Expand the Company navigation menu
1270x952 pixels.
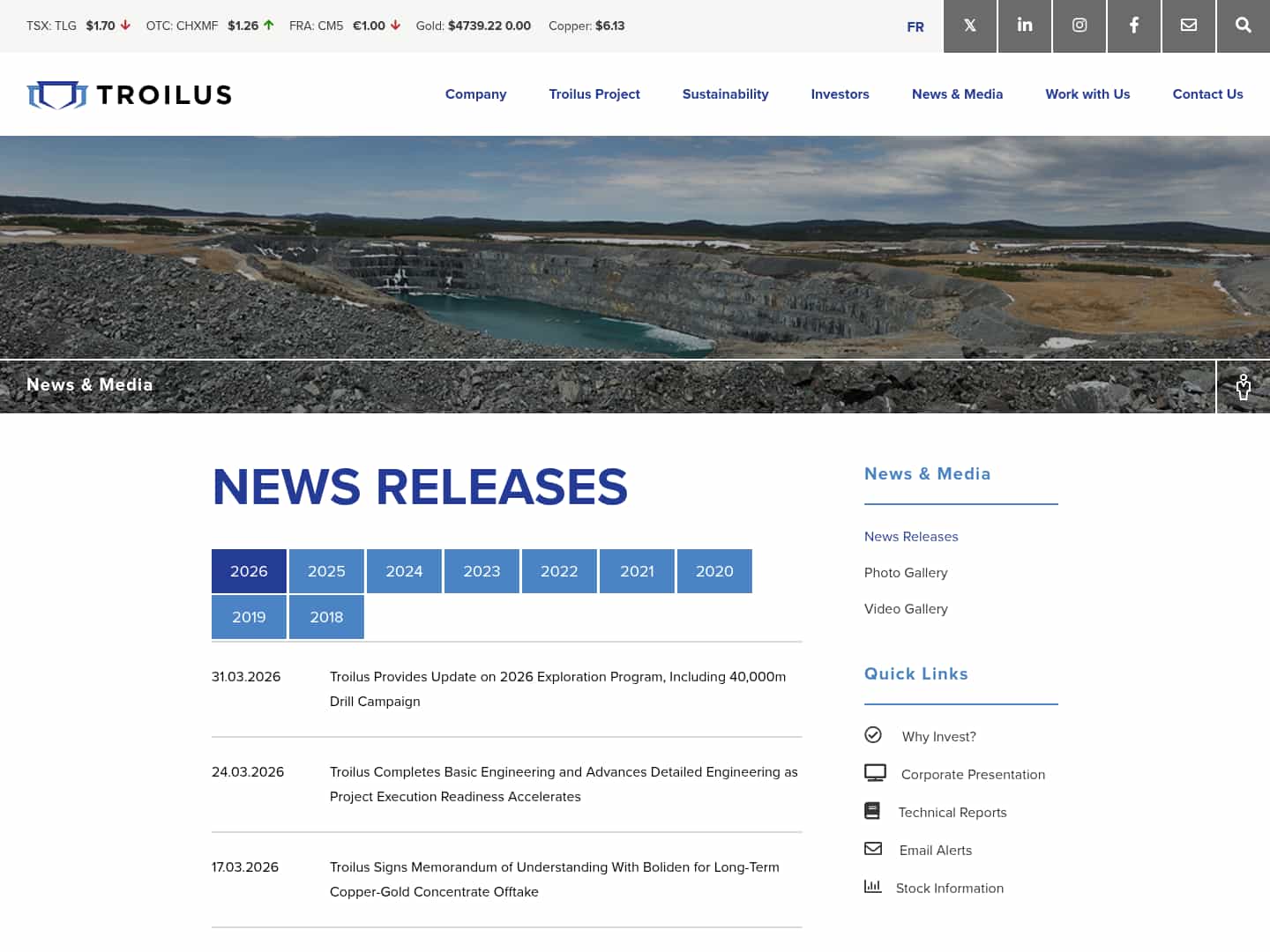tap(475, 94)
